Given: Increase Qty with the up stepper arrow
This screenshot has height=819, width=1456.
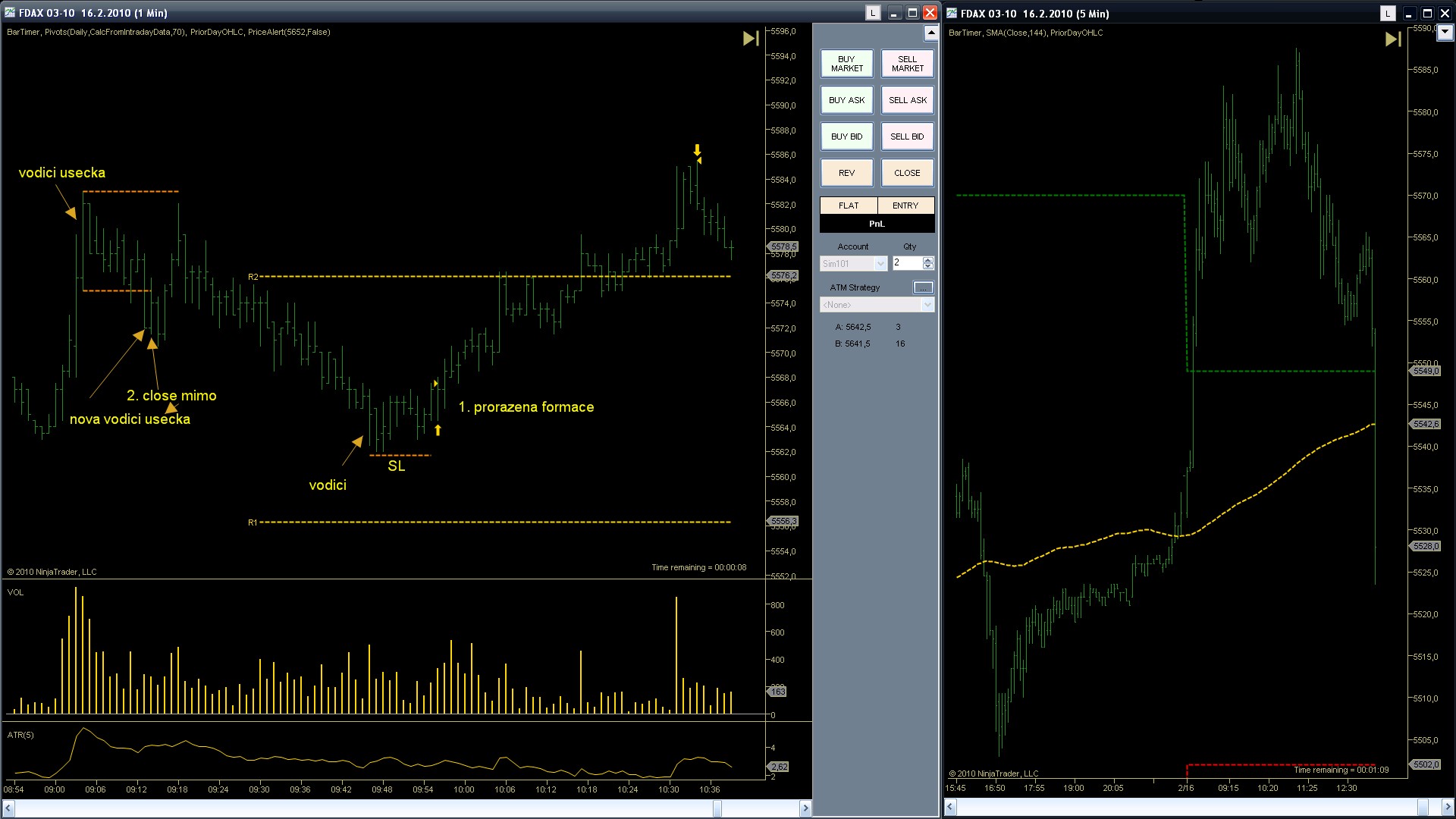Looking at the screenshot, I should [x=928, y=260].
